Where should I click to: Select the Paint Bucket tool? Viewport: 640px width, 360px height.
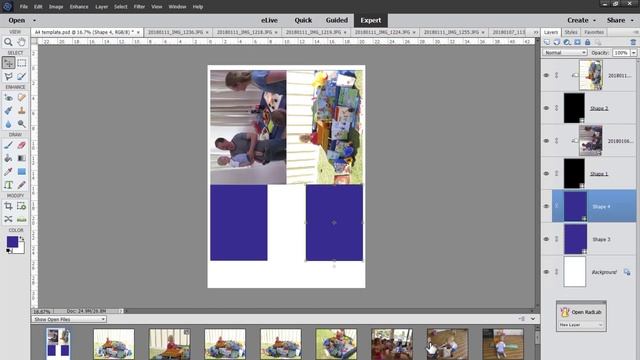coord(8,158)
